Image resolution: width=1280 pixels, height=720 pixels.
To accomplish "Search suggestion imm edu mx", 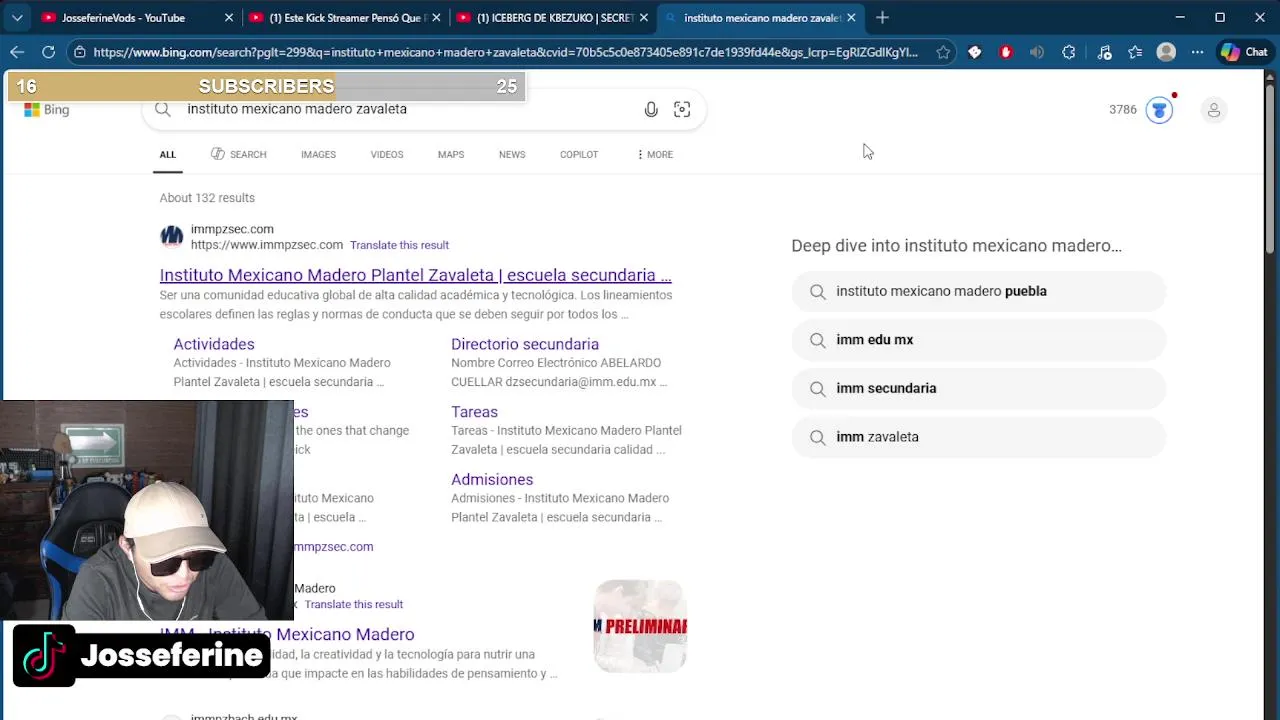I will [x=978, y=340].
